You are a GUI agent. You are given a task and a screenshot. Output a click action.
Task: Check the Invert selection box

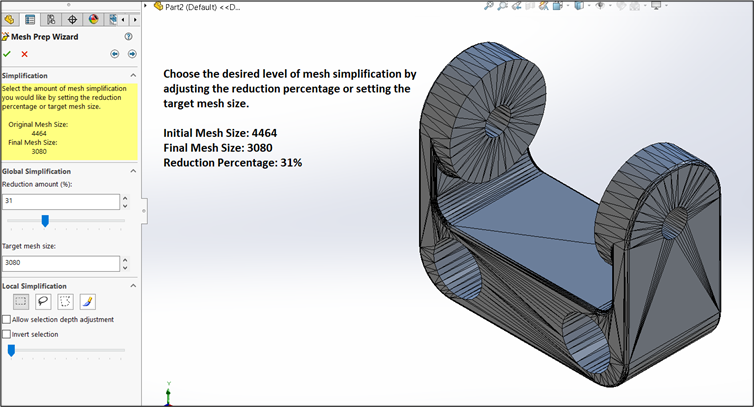point(7,334)
